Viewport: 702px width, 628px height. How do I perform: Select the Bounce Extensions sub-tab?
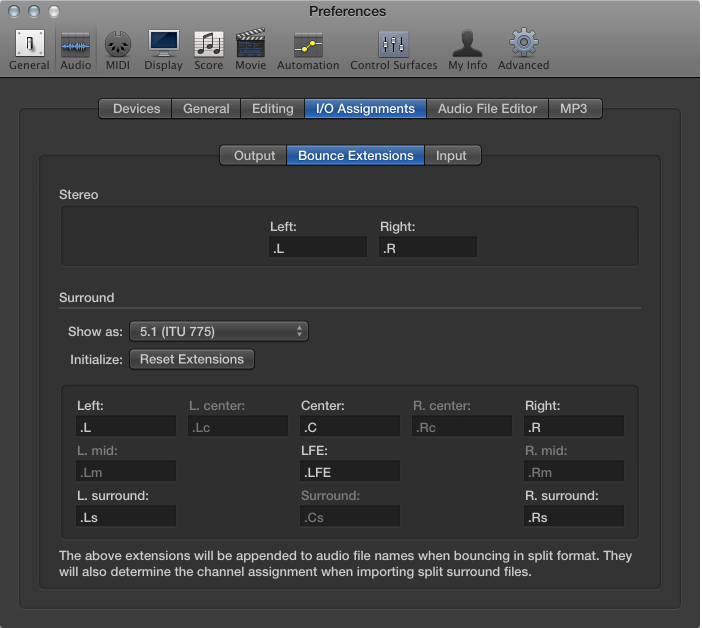(355, 155)
